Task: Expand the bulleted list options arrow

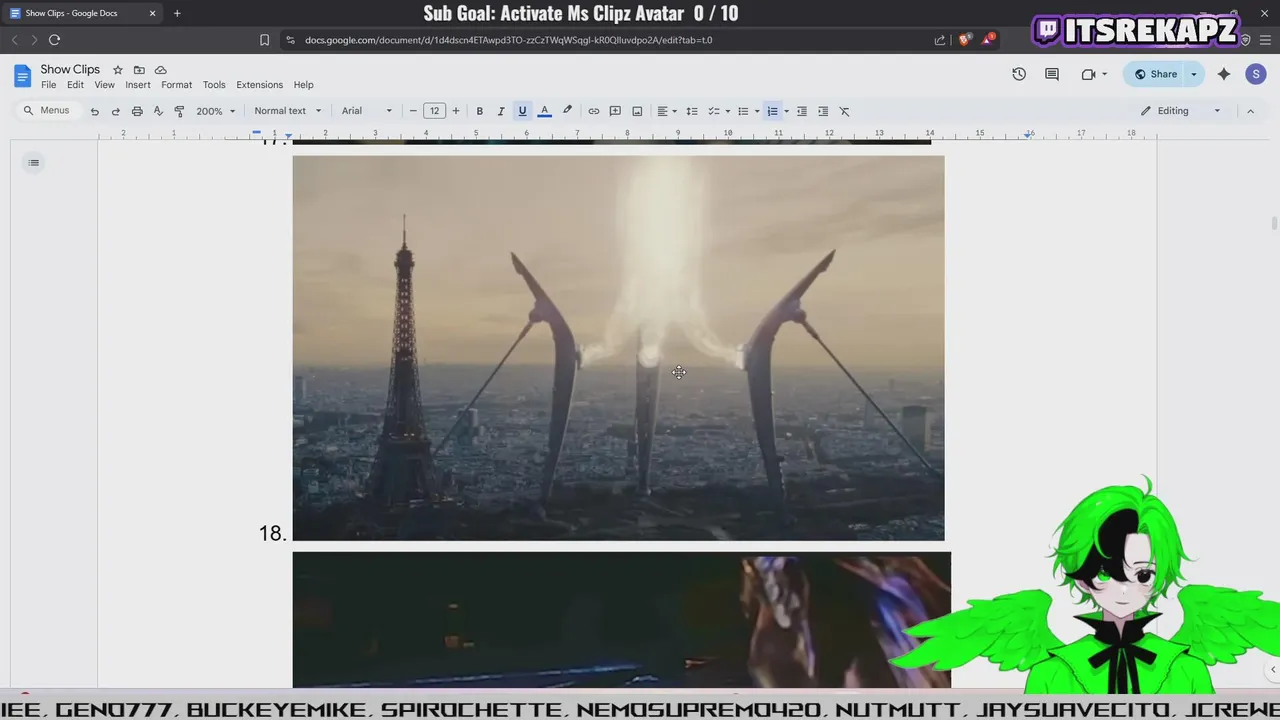Action: 756,111
